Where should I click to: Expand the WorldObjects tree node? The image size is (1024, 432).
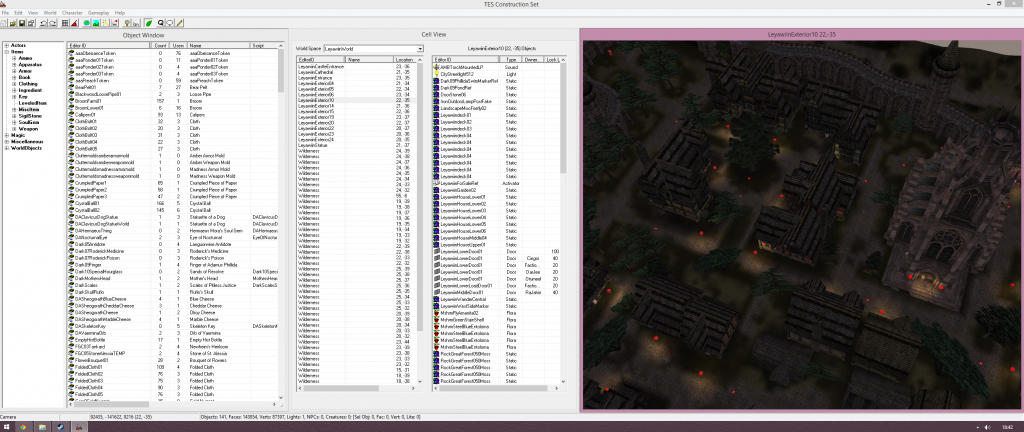point(7,148)
